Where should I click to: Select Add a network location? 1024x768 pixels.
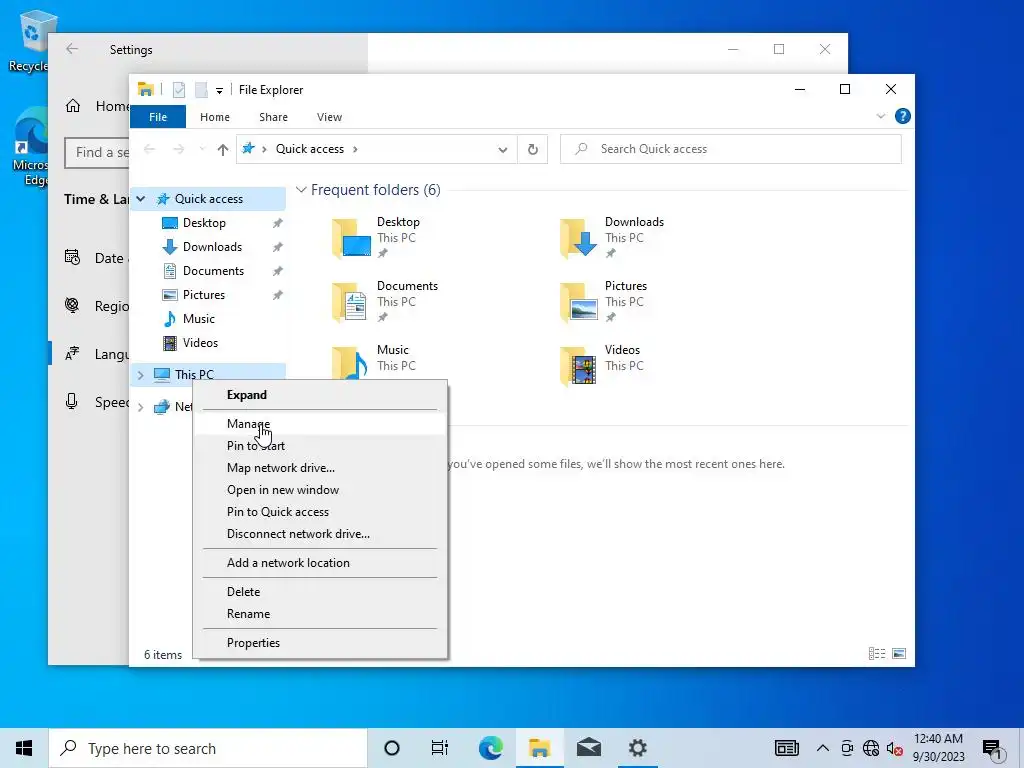320,562
